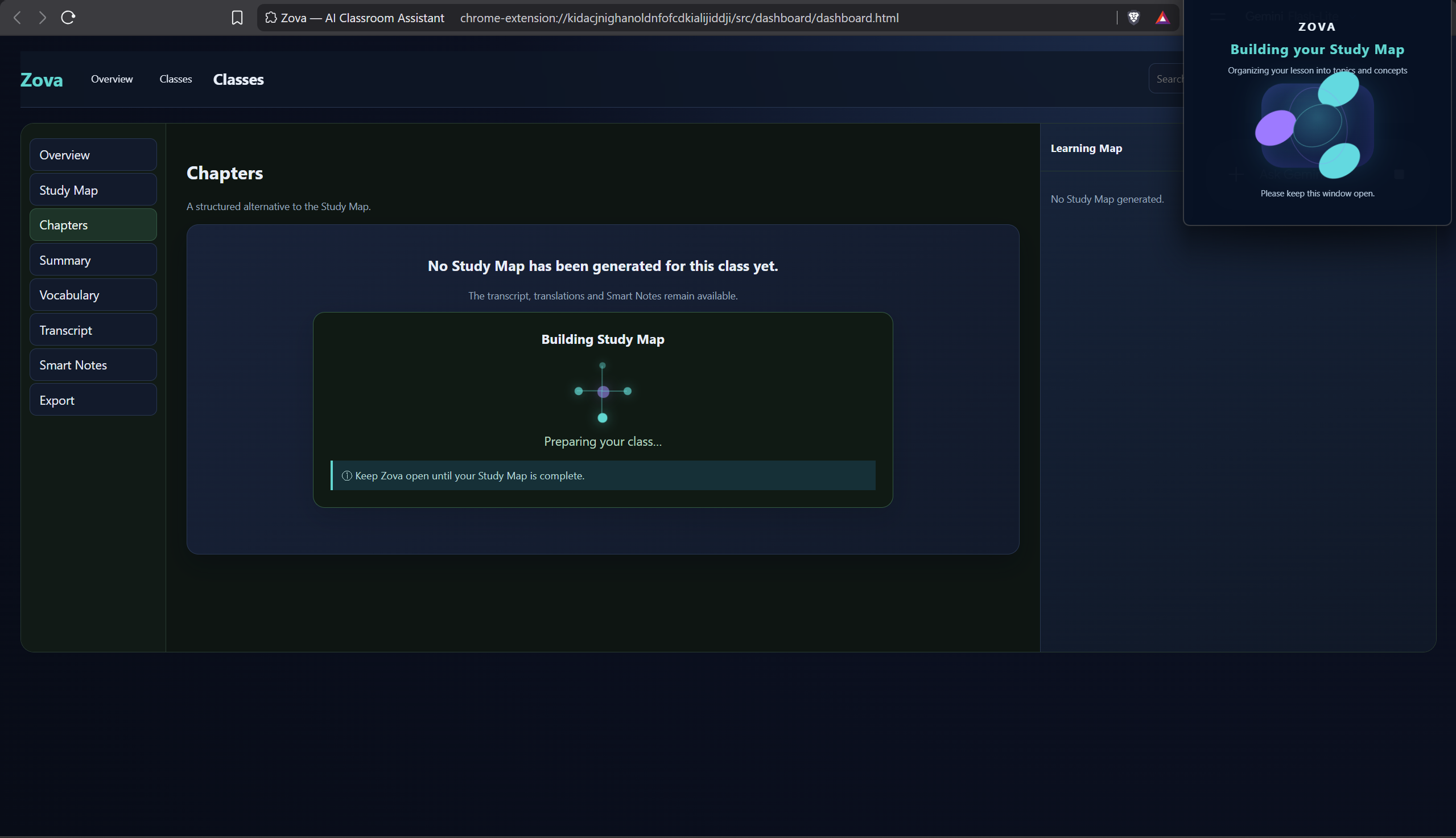Screen dimensions: 1456x838
Task: Click the popup's "Building your Study Map" heading
Action: point(1317,50)
